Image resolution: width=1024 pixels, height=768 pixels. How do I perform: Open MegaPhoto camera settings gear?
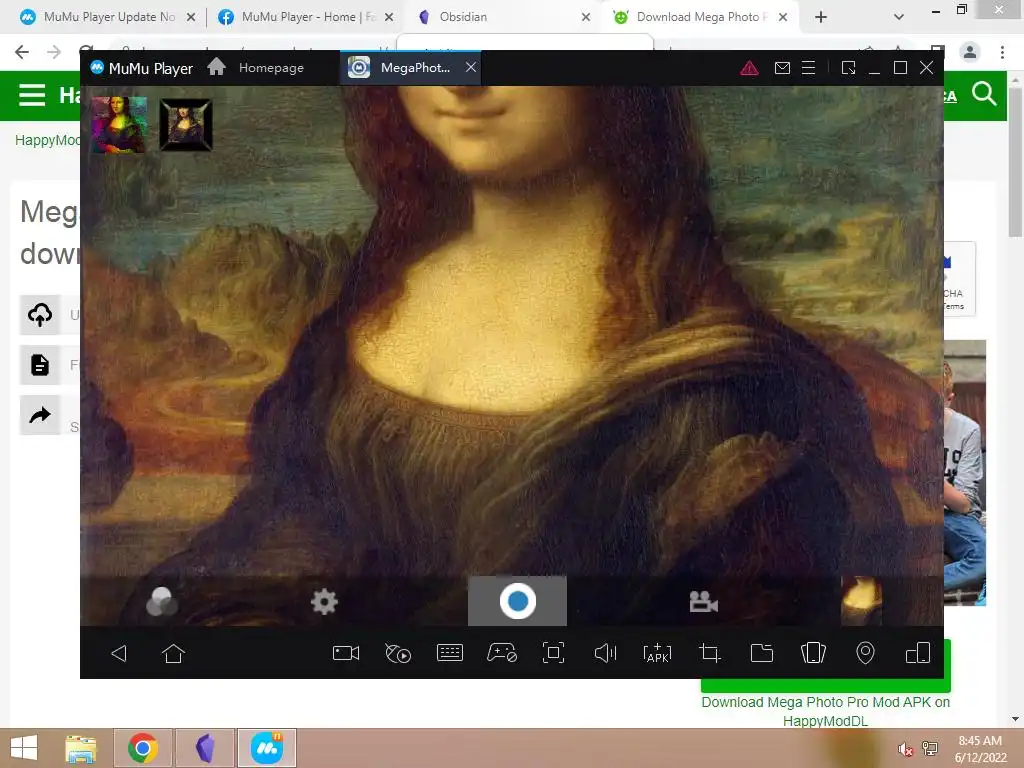[x=324, y=601]
